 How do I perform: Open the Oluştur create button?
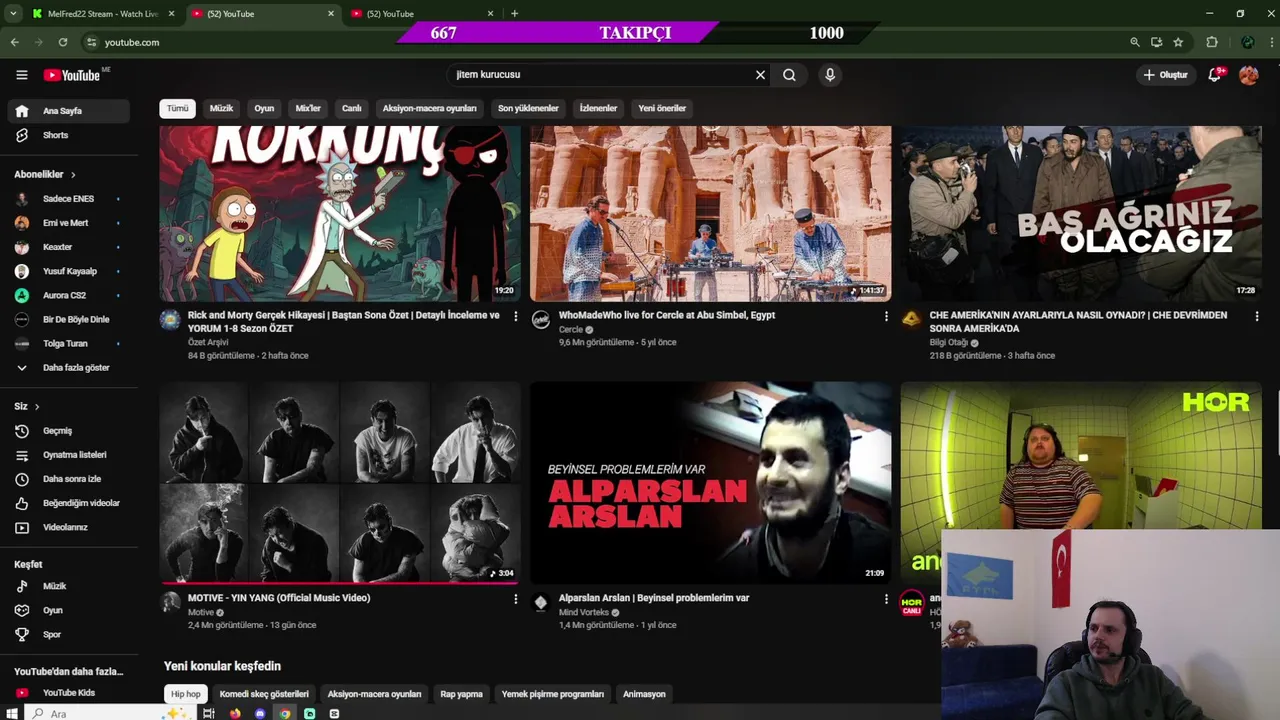(1165, 75)
